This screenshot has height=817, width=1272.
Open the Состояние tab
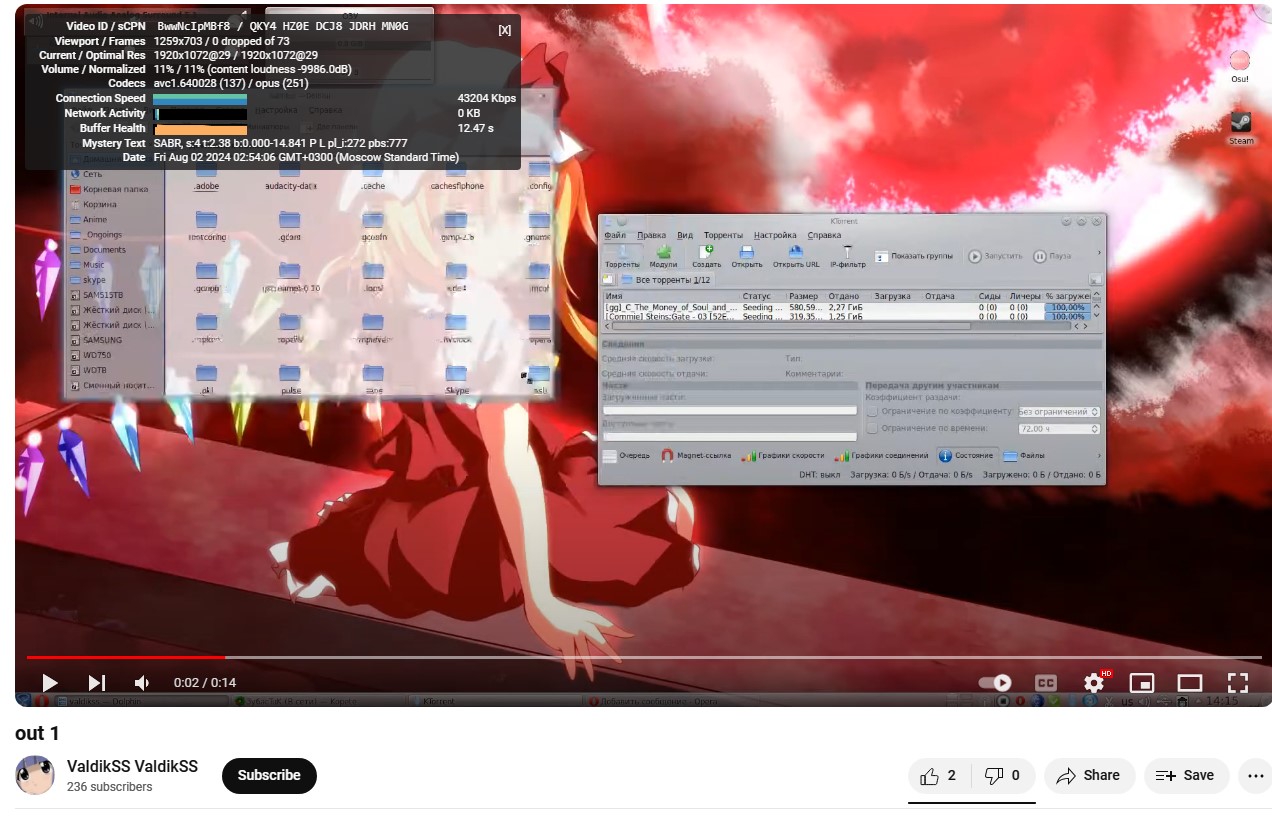coord(967,456)
